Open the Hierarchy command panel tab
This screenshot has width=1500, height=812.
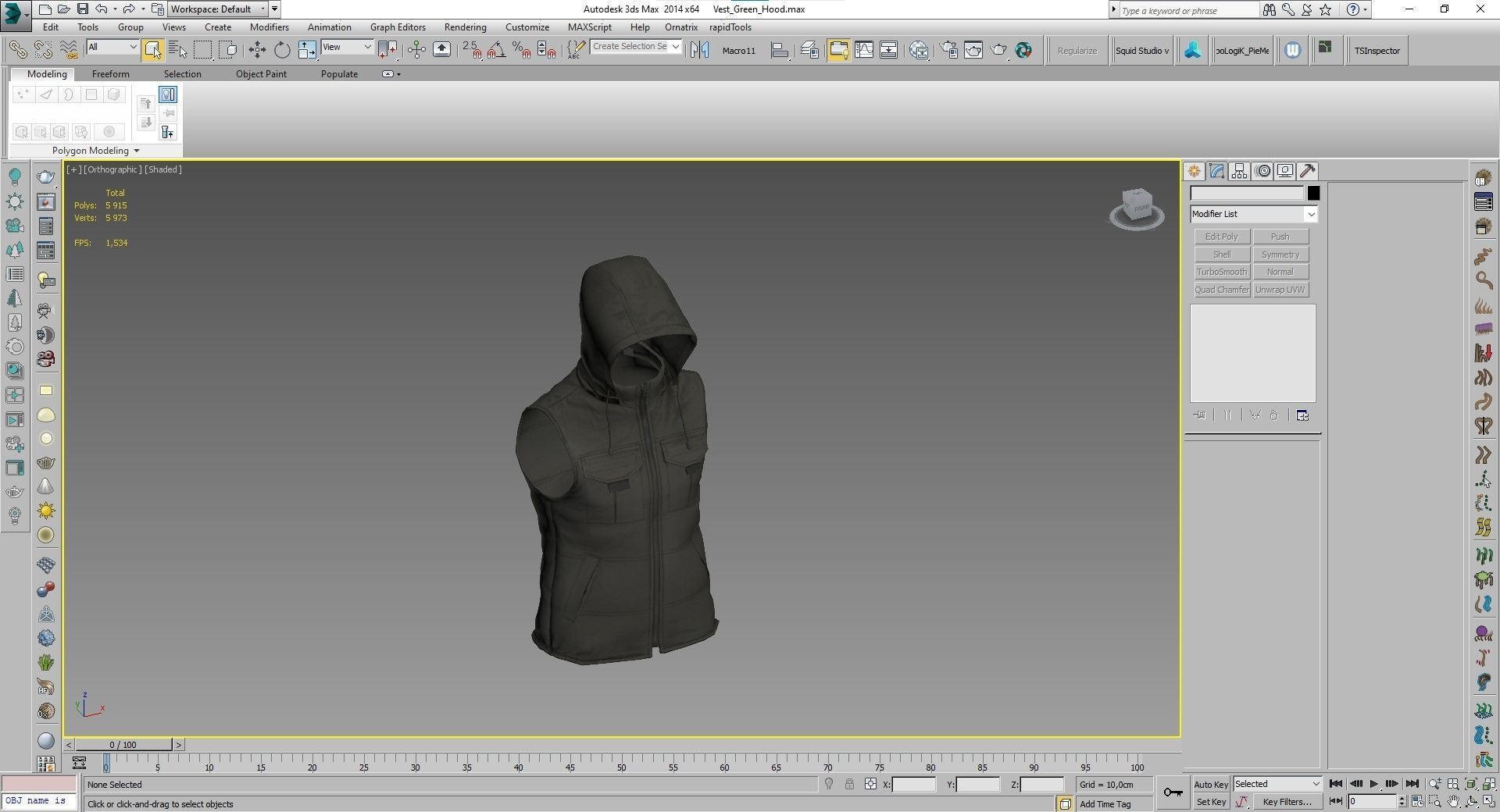pos(1239,171)
